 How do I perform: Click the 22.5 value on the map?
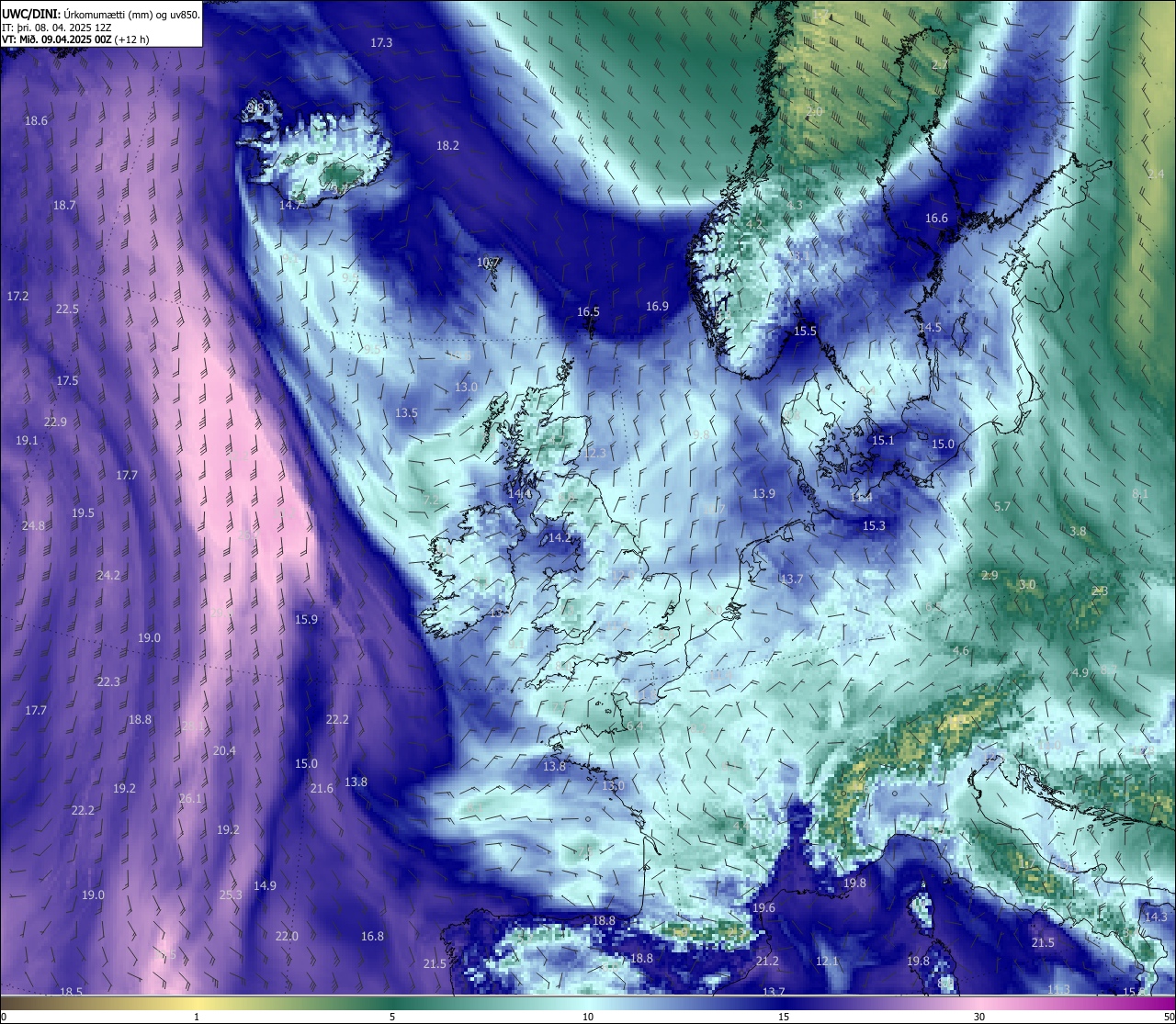pos(67,309)
